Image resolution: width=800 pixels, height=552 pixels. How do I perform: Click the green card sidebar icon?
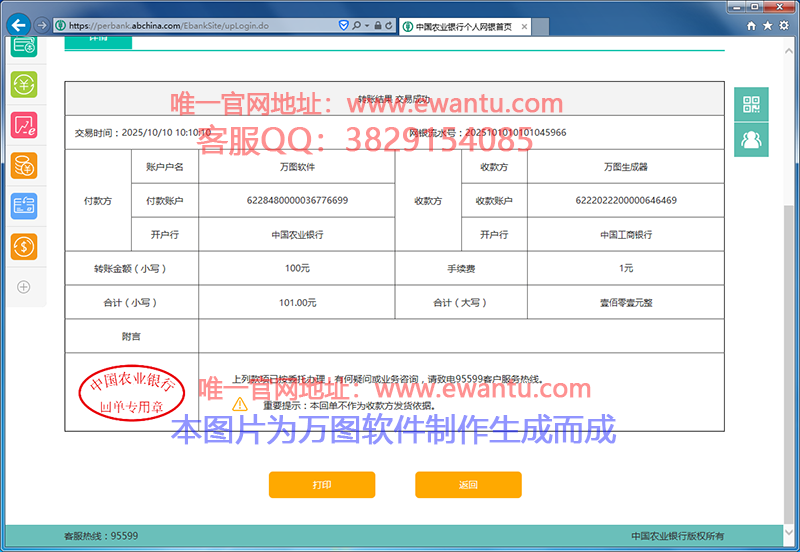pyautogui.click(x=24, y=46)
